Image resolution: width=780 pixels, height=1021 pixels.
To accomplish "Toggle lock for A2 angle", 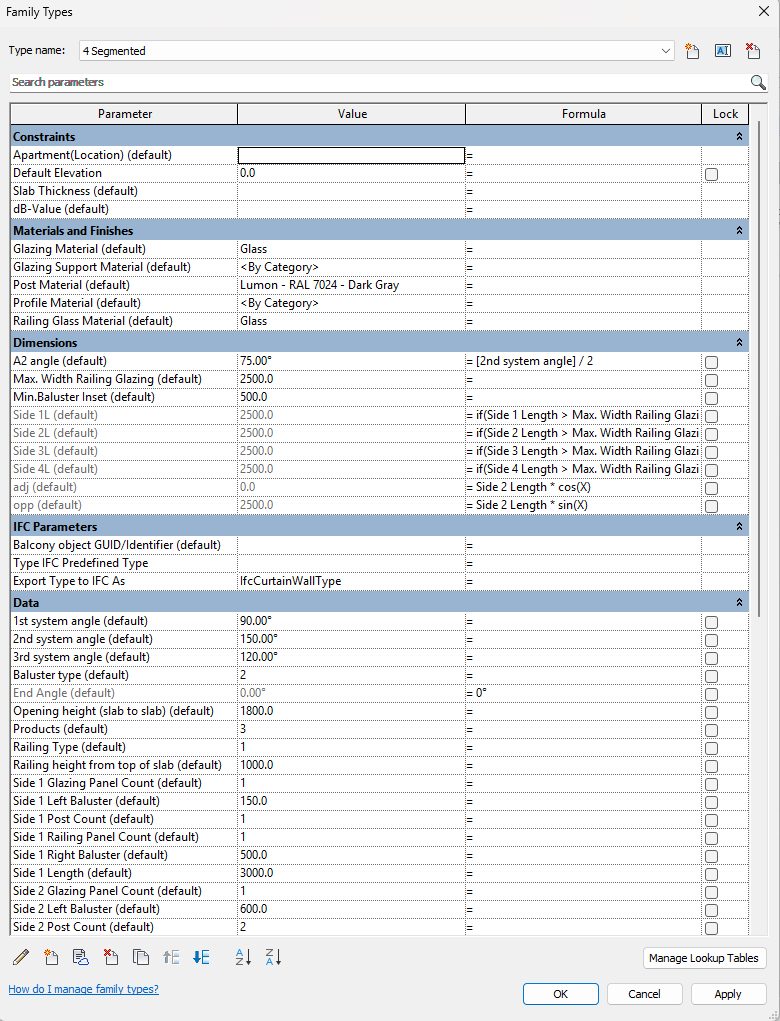I will (711, 362).
